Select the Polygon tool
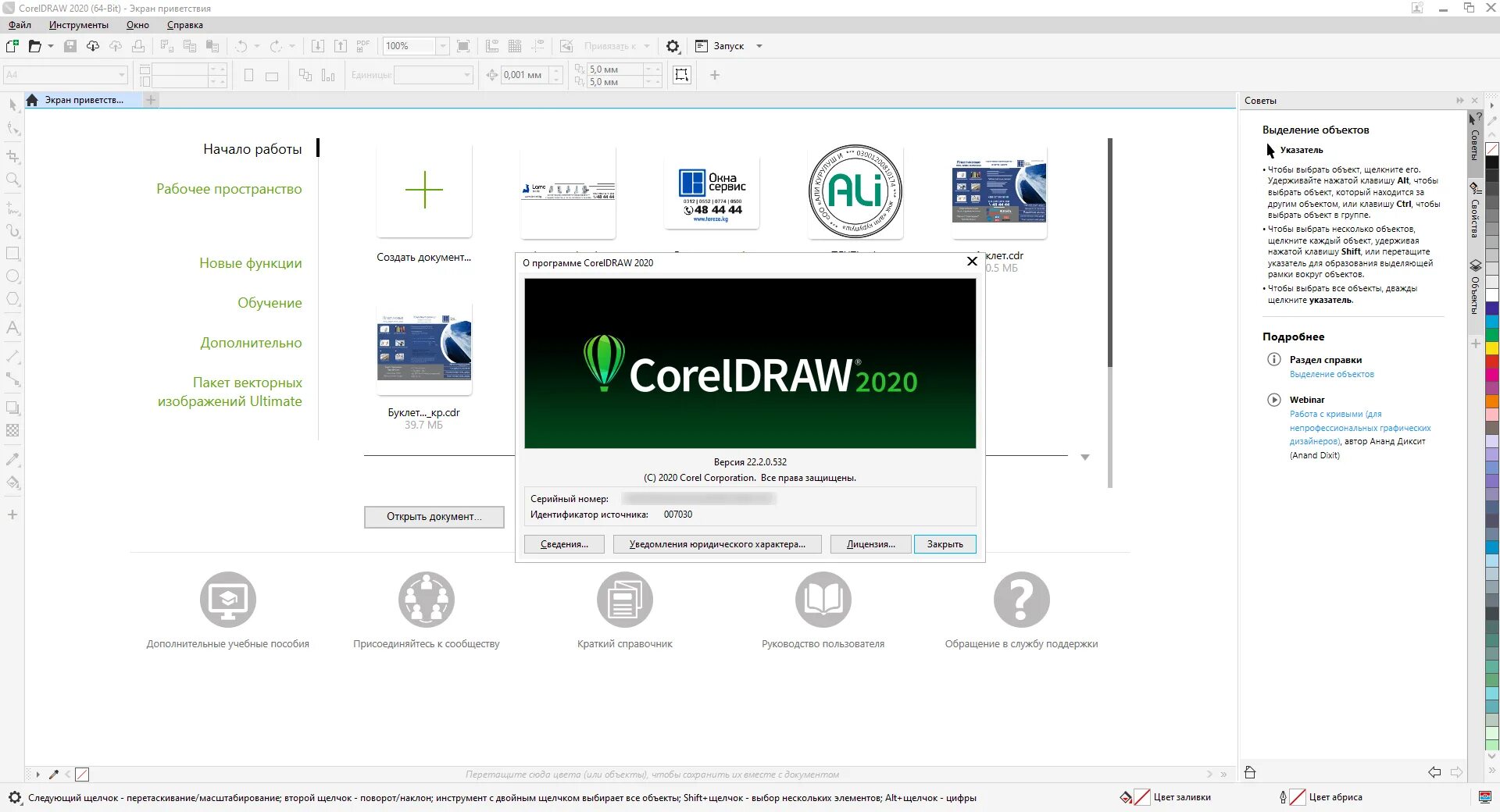The image size is (1500, 812). [12, 299]
